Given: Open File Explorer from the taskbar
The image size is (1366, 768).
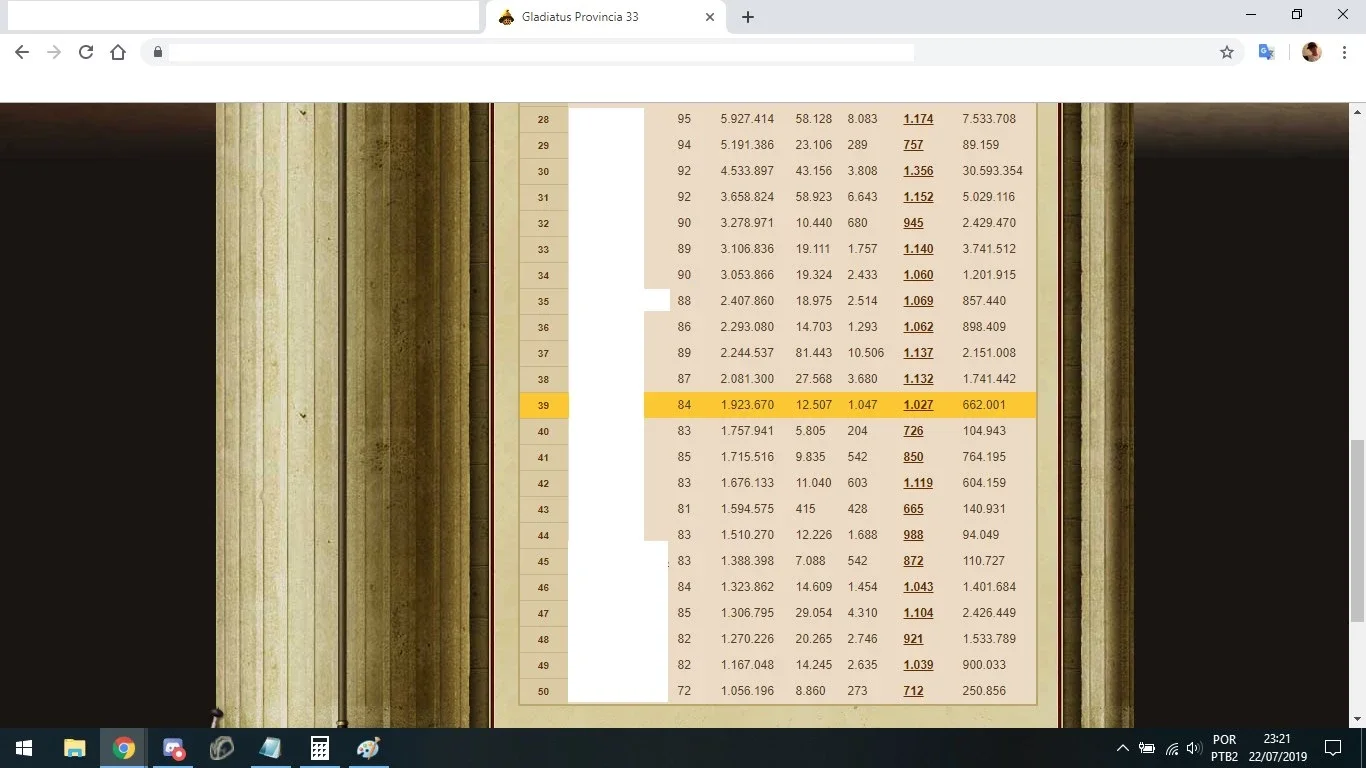Looking at the screenshot, I should 74,748.
